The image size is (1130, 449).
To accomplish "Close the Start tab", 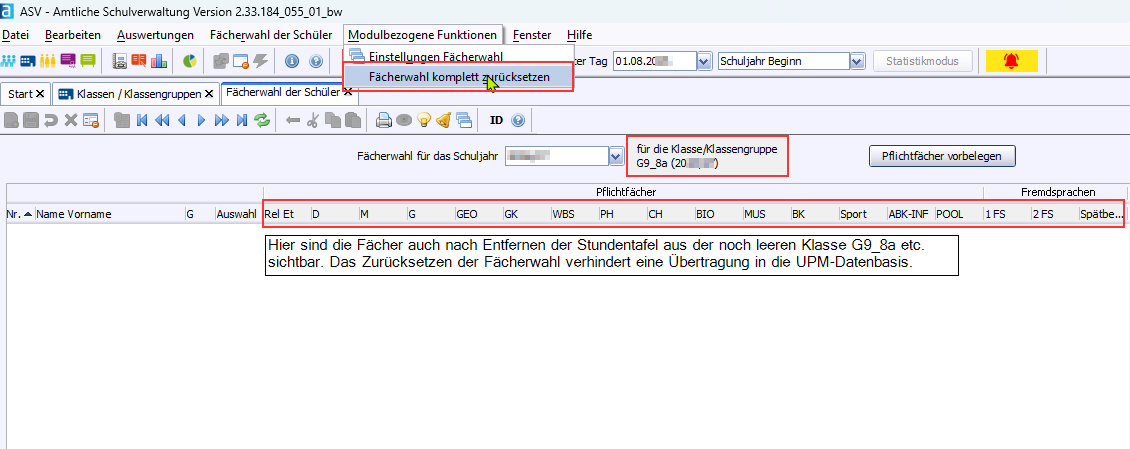I will coord(40,94).
